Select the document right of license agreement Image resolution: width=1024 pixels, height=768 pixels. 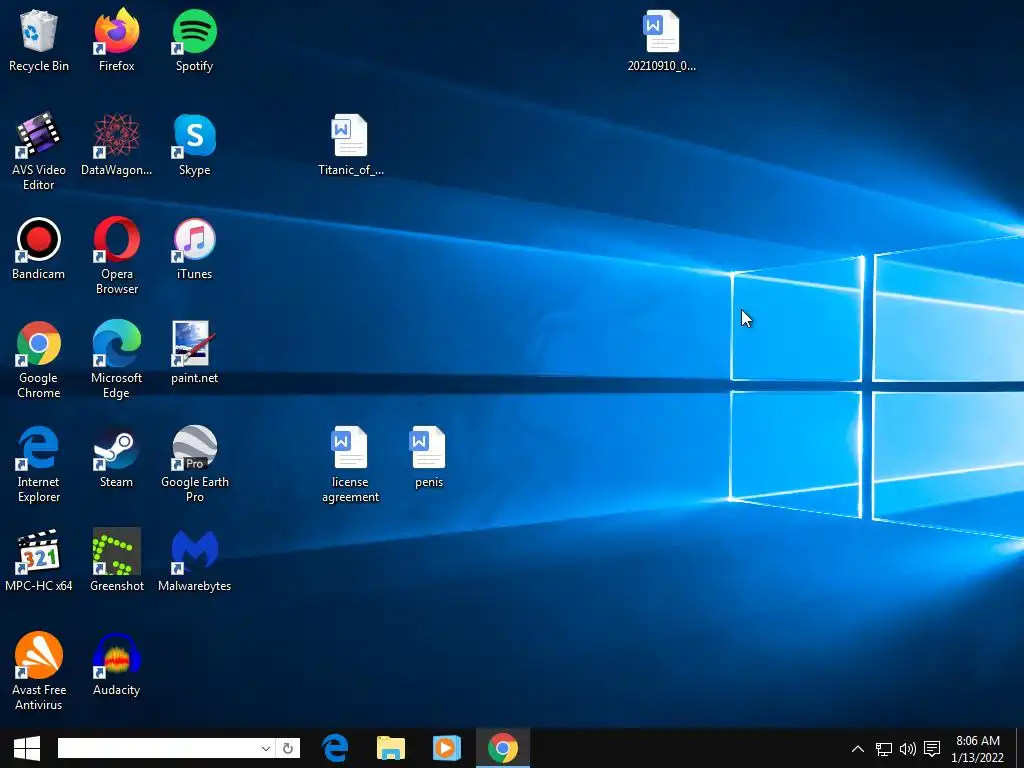(x=428, y=456)
